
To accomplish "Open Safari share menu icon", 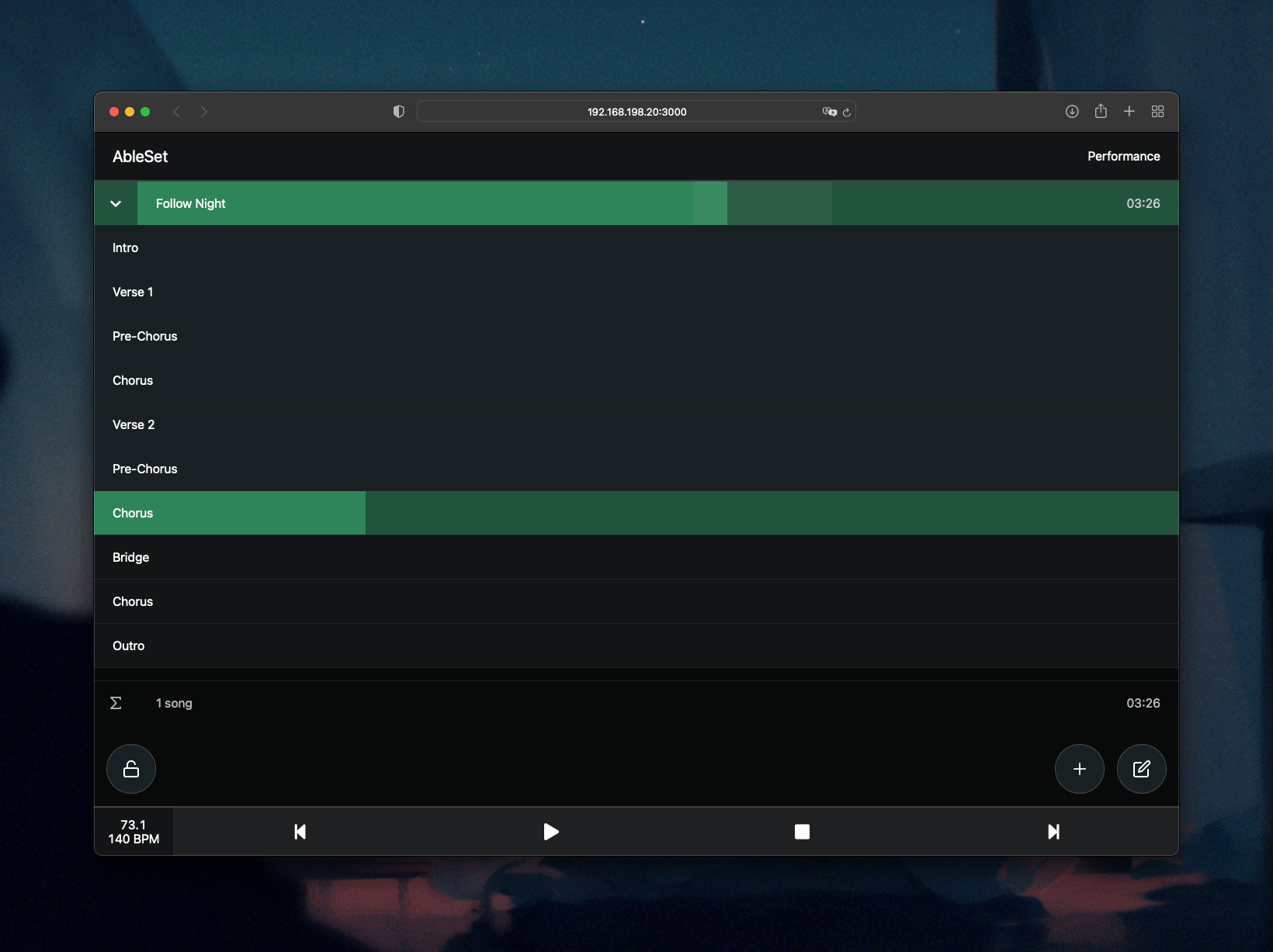I will click(1101, 112).
